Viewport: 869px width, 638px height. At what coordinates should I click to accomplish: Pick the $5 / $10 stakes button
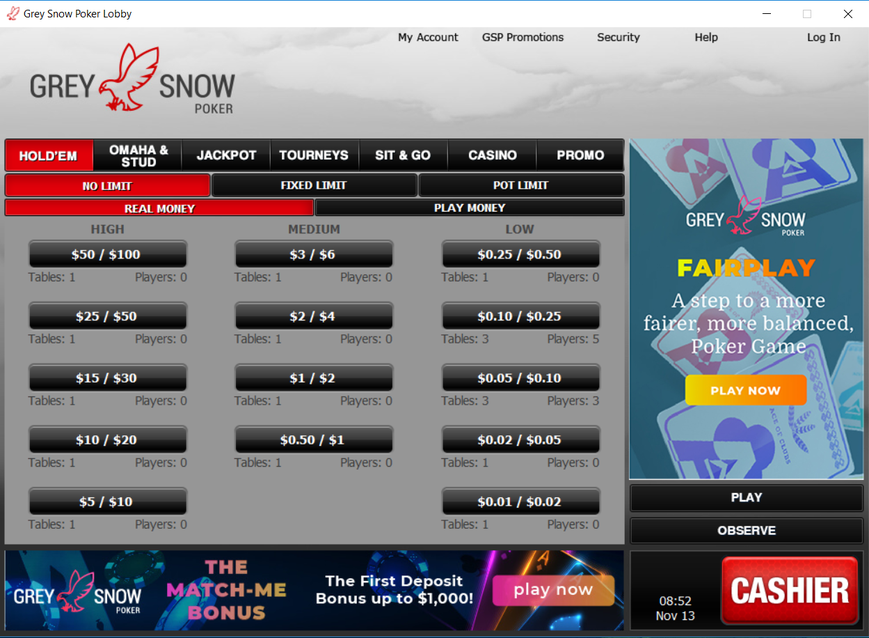click(x=108, y=502)
